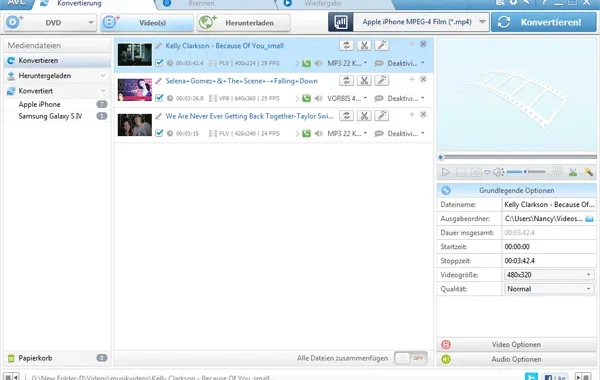This screenshot has height=380, width=600.
Task: Open VORBIS audio dropdown on Selena Gomez row
Action: [x=347, y=98]
